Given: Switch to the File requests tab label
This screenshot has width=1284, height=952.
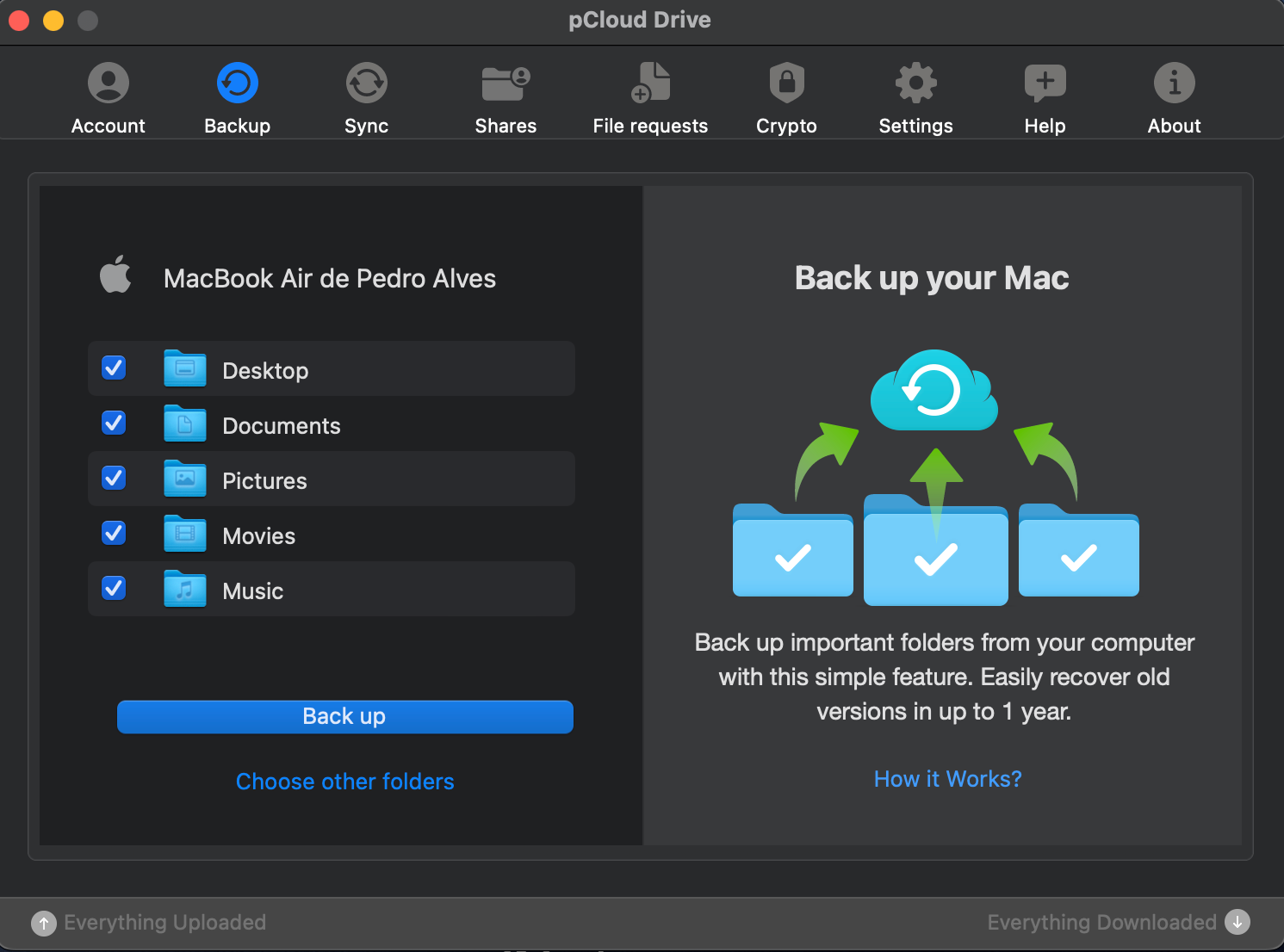Looking at the screenshot, I should click(x=650, y=126).
